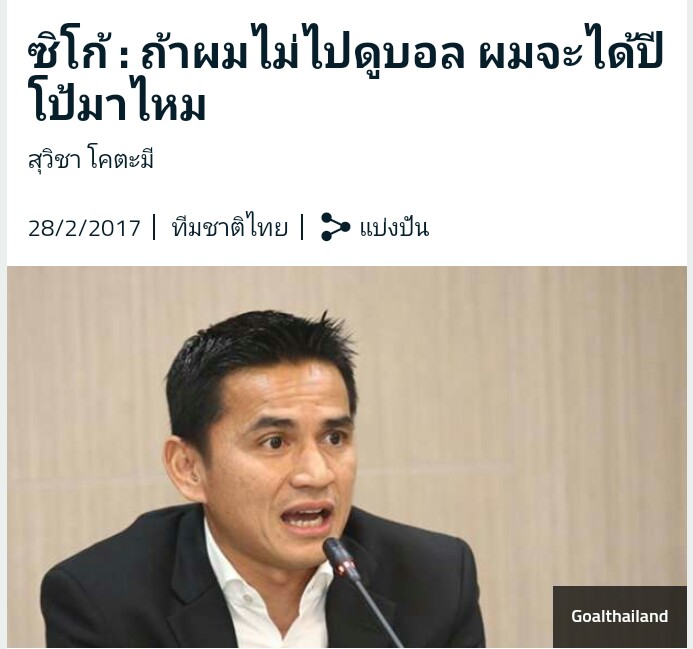The width and height of the screenshot is (693, 649).
Task: Click the beige wall background of photo
Action: click(530, 398)
